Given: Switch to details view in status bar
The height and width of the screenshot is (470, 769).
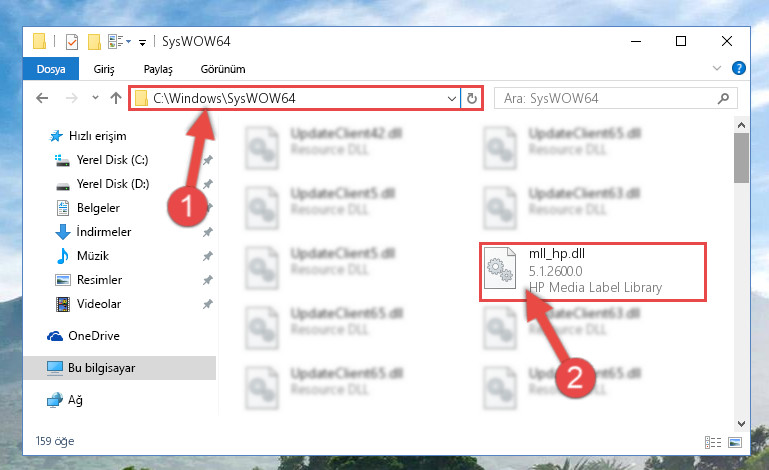Looking at the screenshot, I should tap(713, 442).
